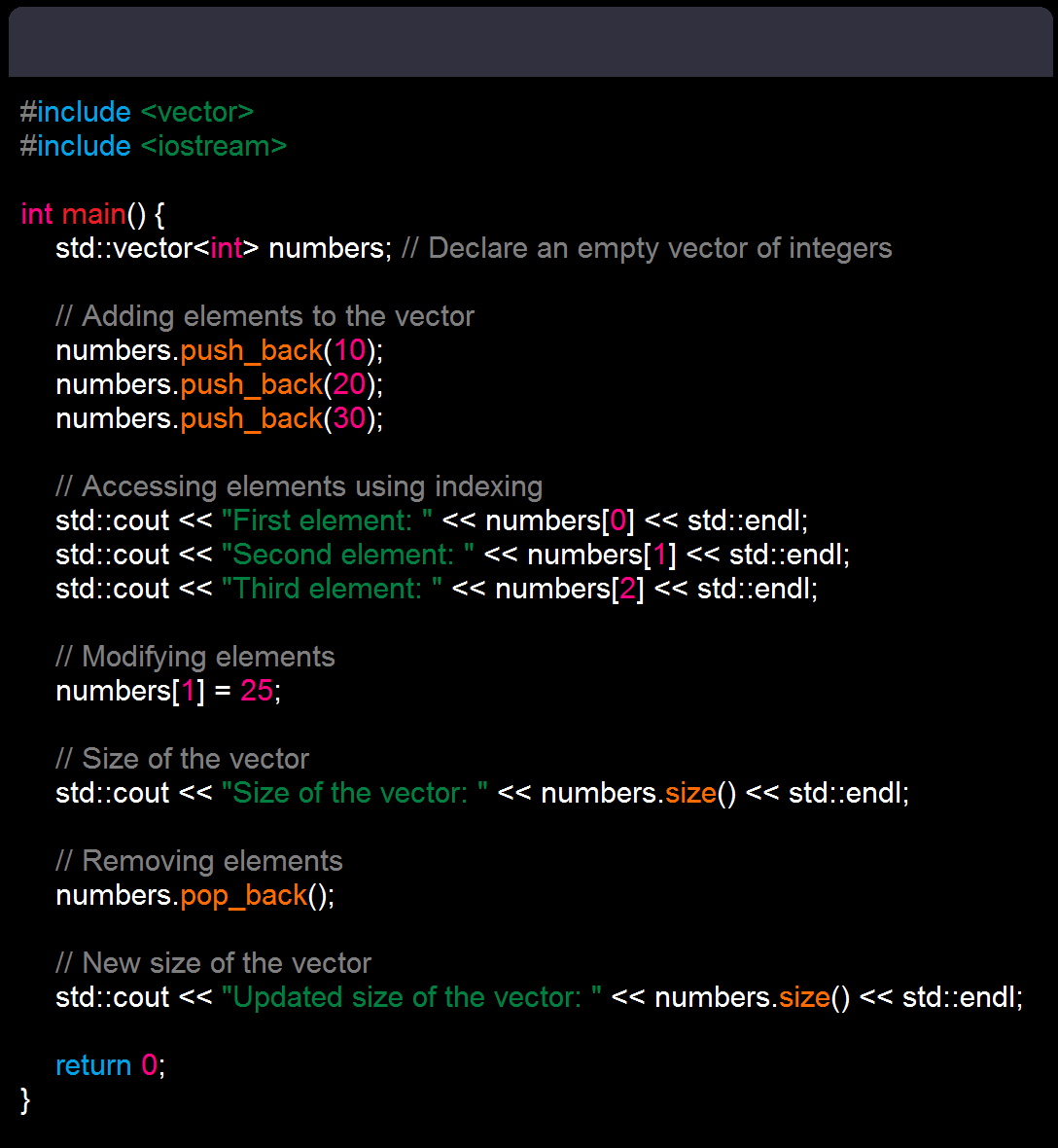Click the value 25 in the assignment
The image size is (1058, 1148).
257,691
